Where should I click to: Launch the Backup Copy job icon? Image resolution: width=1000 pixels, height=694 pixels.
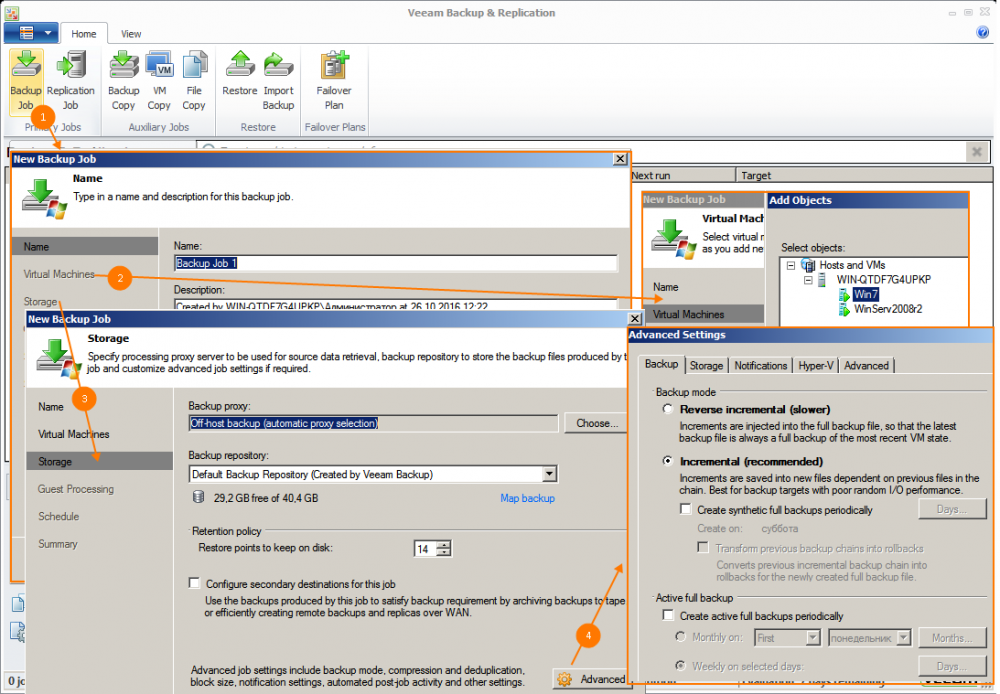point(124,82)
